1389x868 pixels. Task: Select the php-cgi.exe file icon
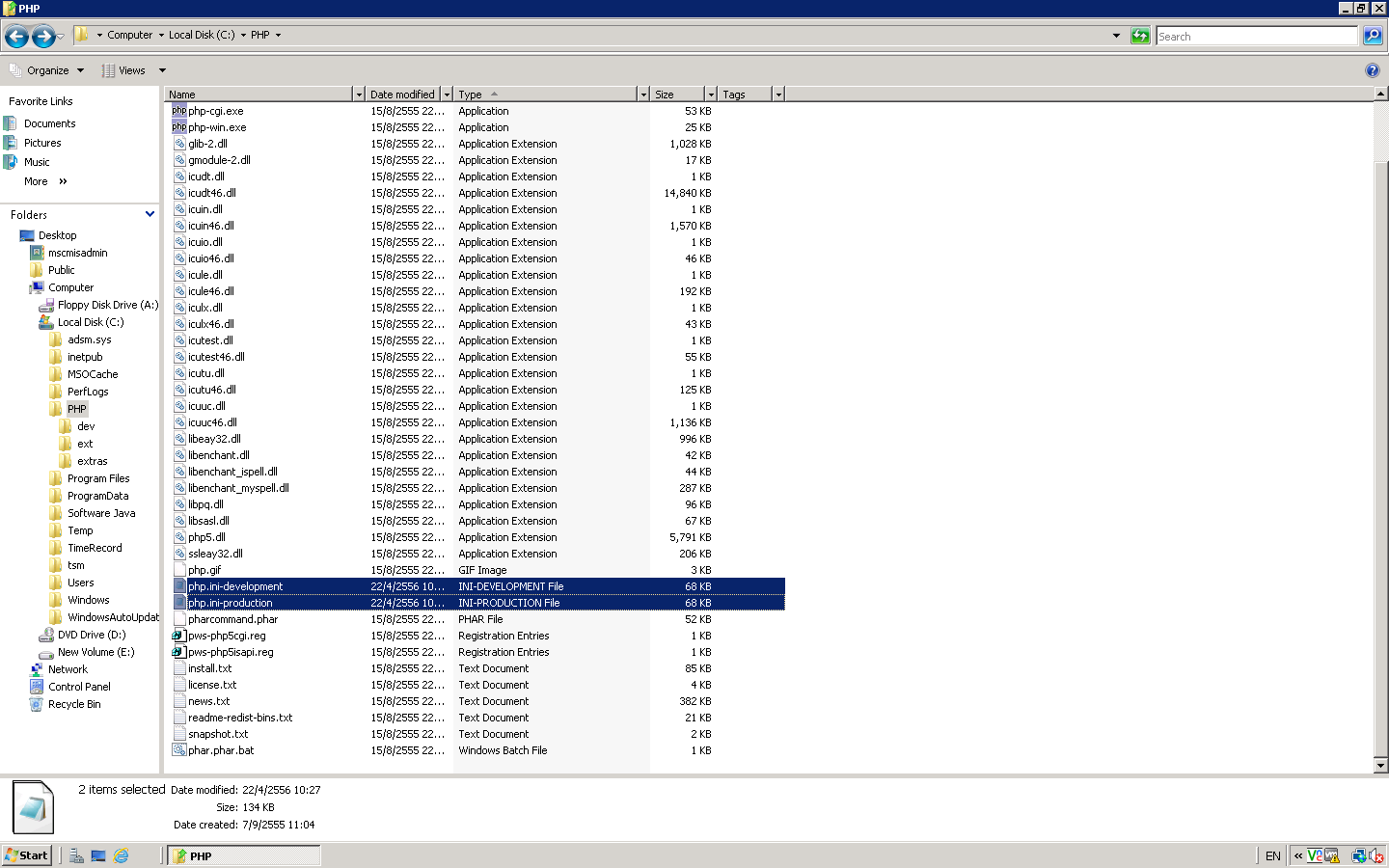(179, 111)
